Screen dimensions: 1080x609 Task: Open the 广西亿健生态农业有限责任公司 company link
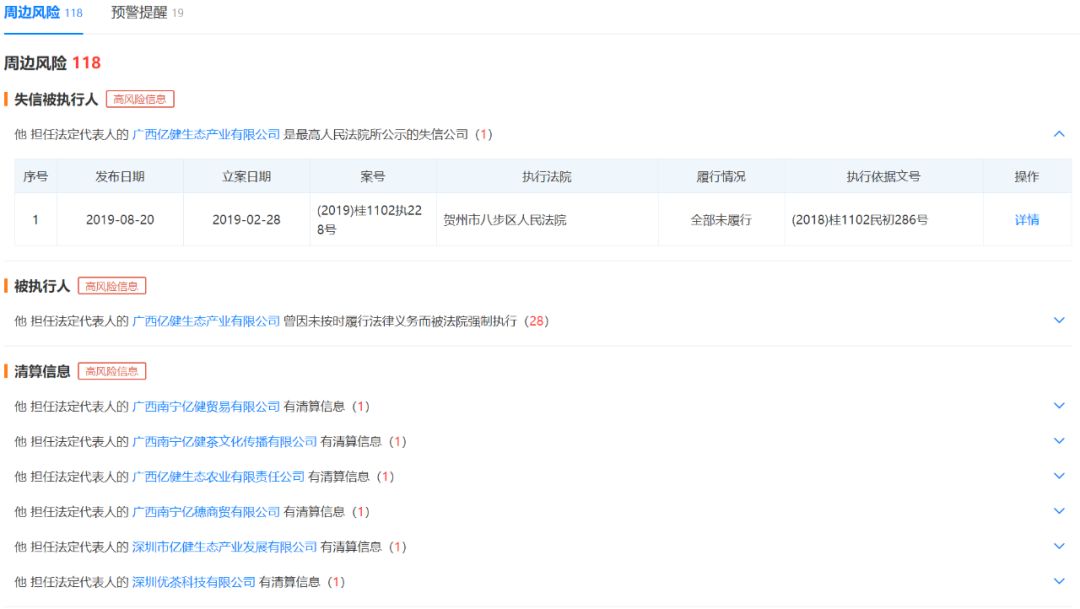(218, 477)
